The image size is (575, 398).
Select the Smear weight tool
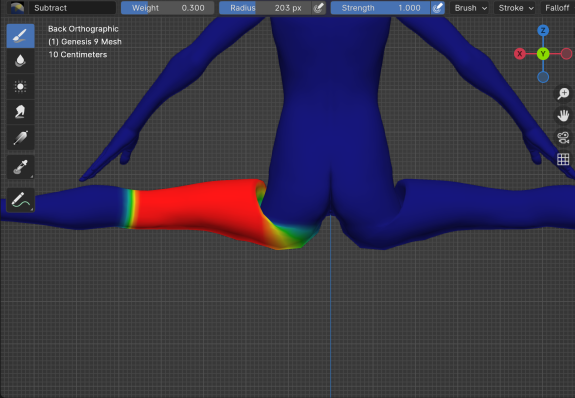[21, 112]
